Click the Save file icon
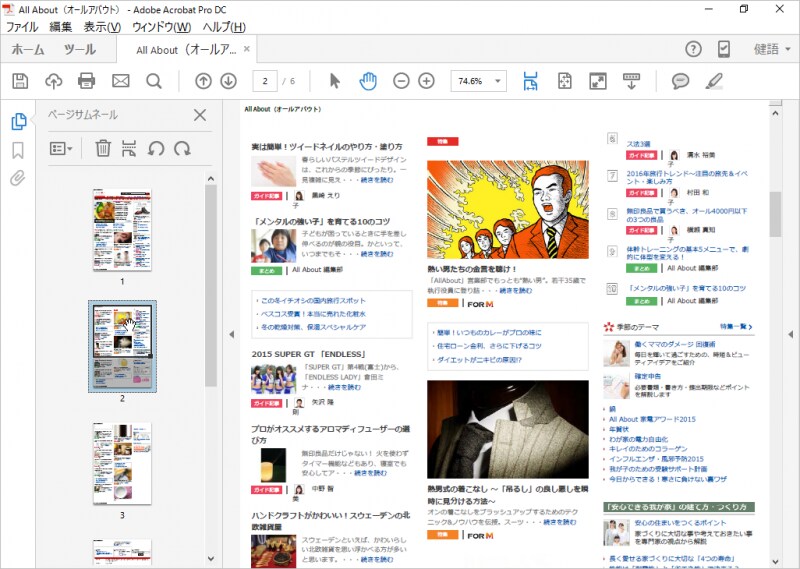The width and height of the screenshot is (800, 569). [x=20, y=81]
